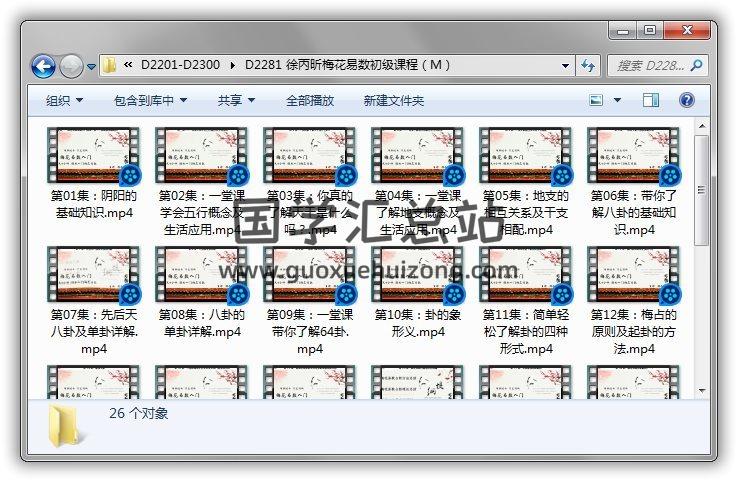Click 新建文件夹 button
Viewport: 738px width, 482px height.
[x=394, y=100]
